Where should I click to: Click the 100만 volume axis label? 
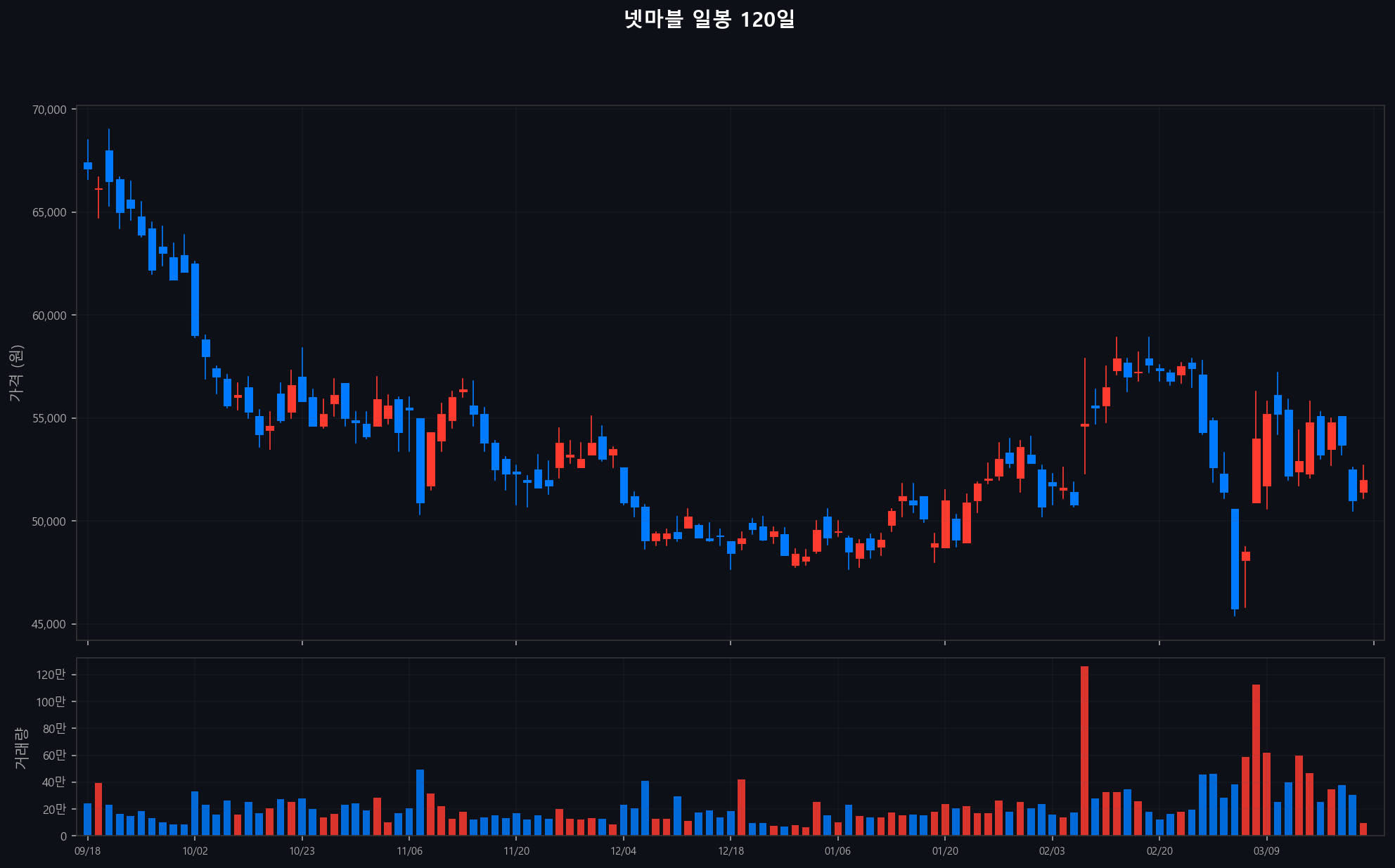[x=51, y=701]
